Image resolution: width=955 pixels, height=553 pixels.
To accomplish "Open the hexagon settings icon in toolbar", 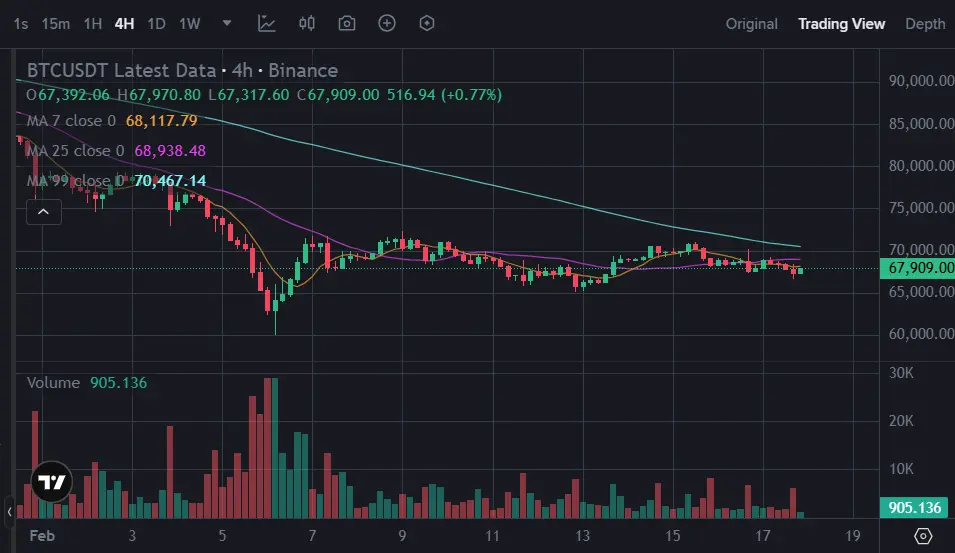I will (427, 23).
